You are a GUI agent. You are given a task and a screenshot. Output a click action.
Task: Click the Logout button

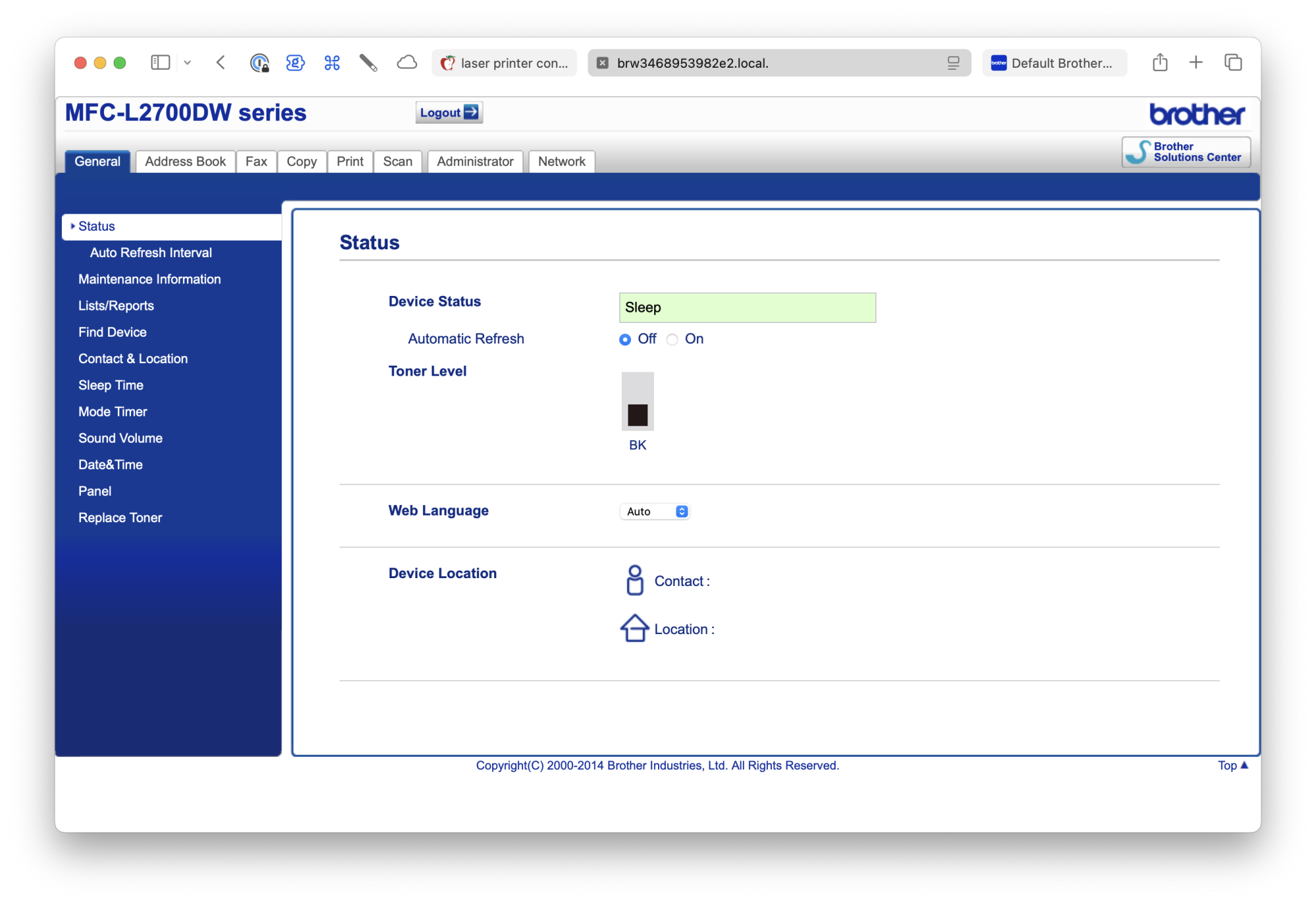449,112
